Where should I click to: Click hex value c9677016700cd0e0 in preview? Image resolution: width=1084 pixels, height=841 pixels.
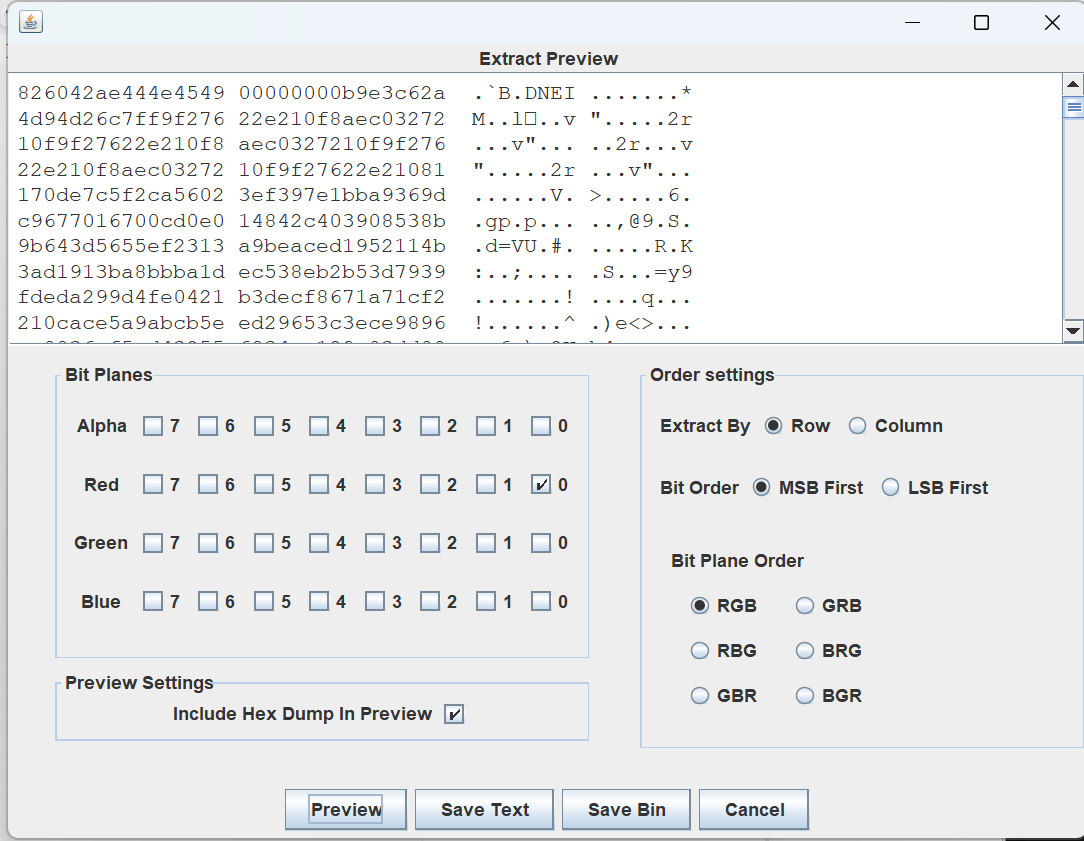pos(121,221)
